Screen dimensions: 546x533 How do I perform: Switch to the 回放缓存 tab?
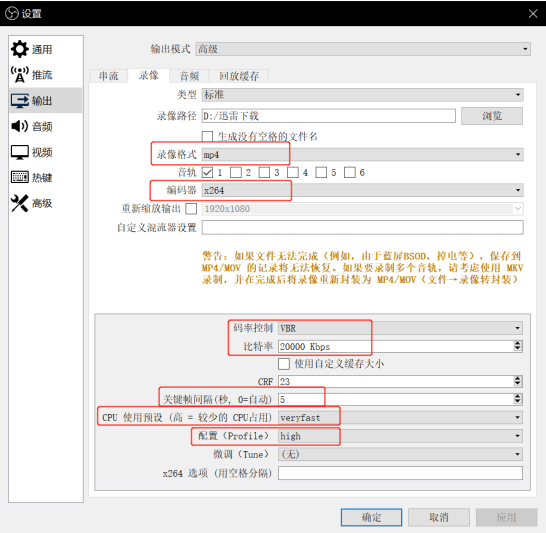pyautogui.click(x=239, y=76)
